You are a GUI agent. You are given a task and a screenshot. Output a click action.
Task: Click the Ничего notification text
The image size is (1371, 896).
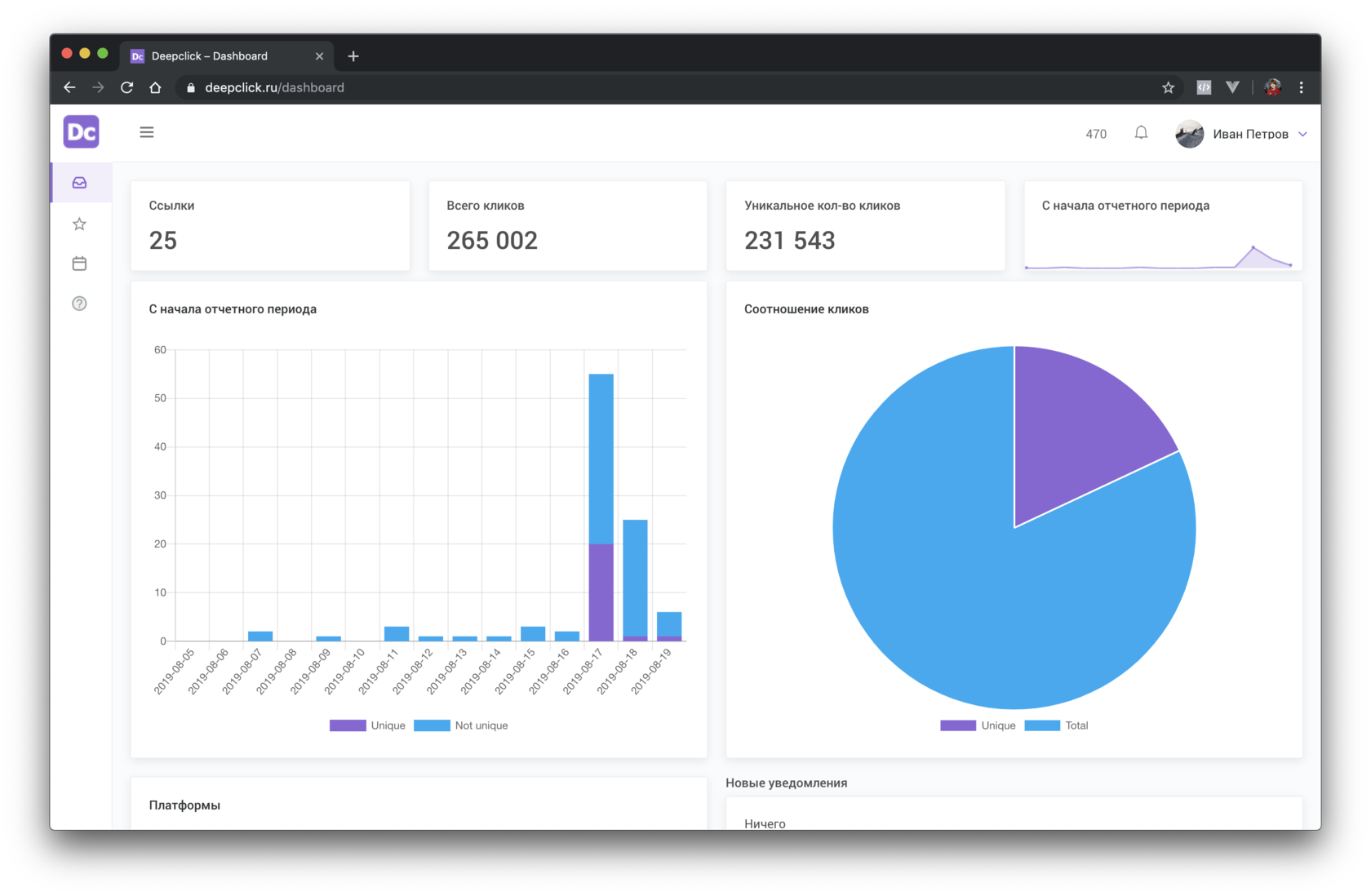pos(765,823)
